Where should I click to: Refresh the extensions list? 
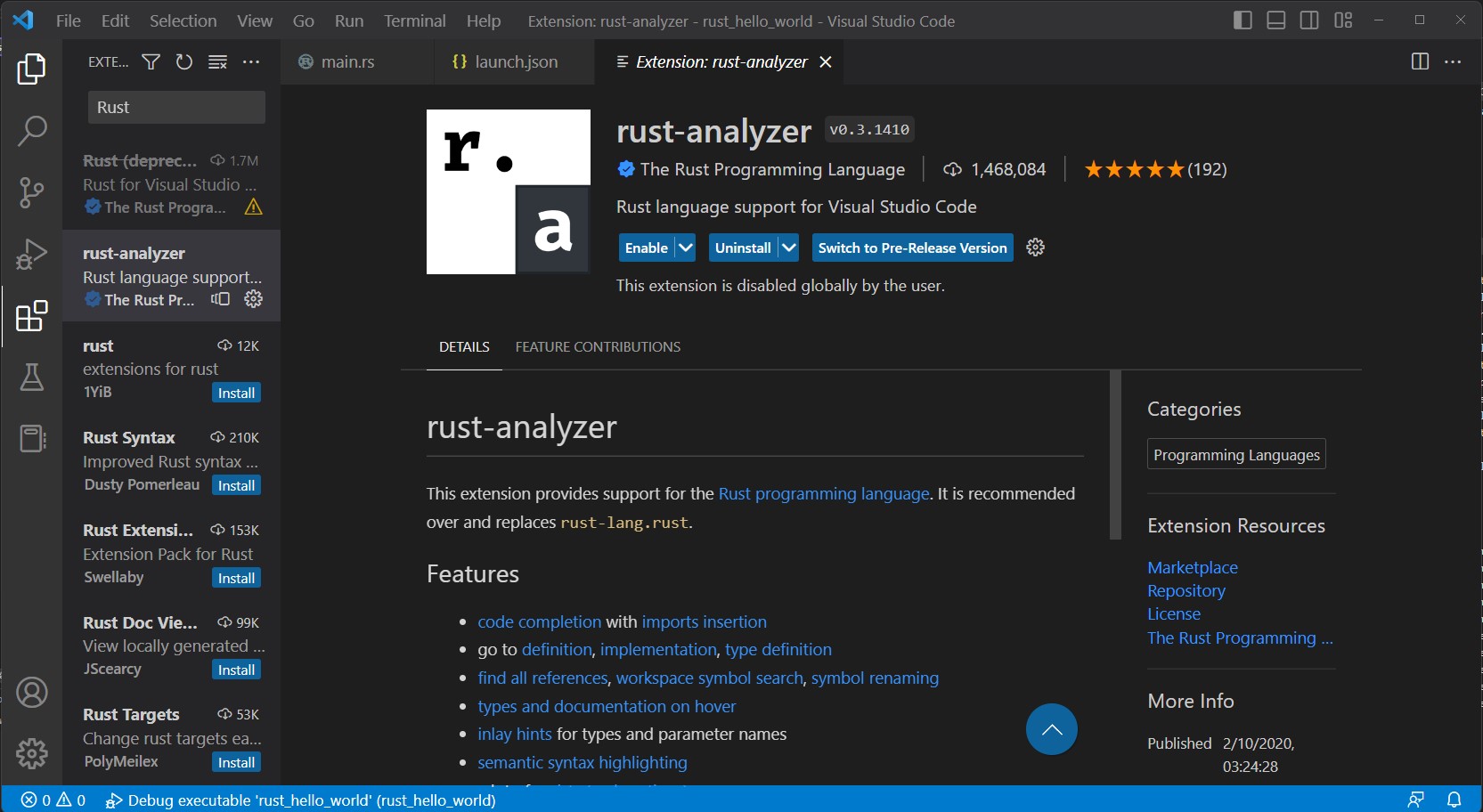[x=184, y=62]
